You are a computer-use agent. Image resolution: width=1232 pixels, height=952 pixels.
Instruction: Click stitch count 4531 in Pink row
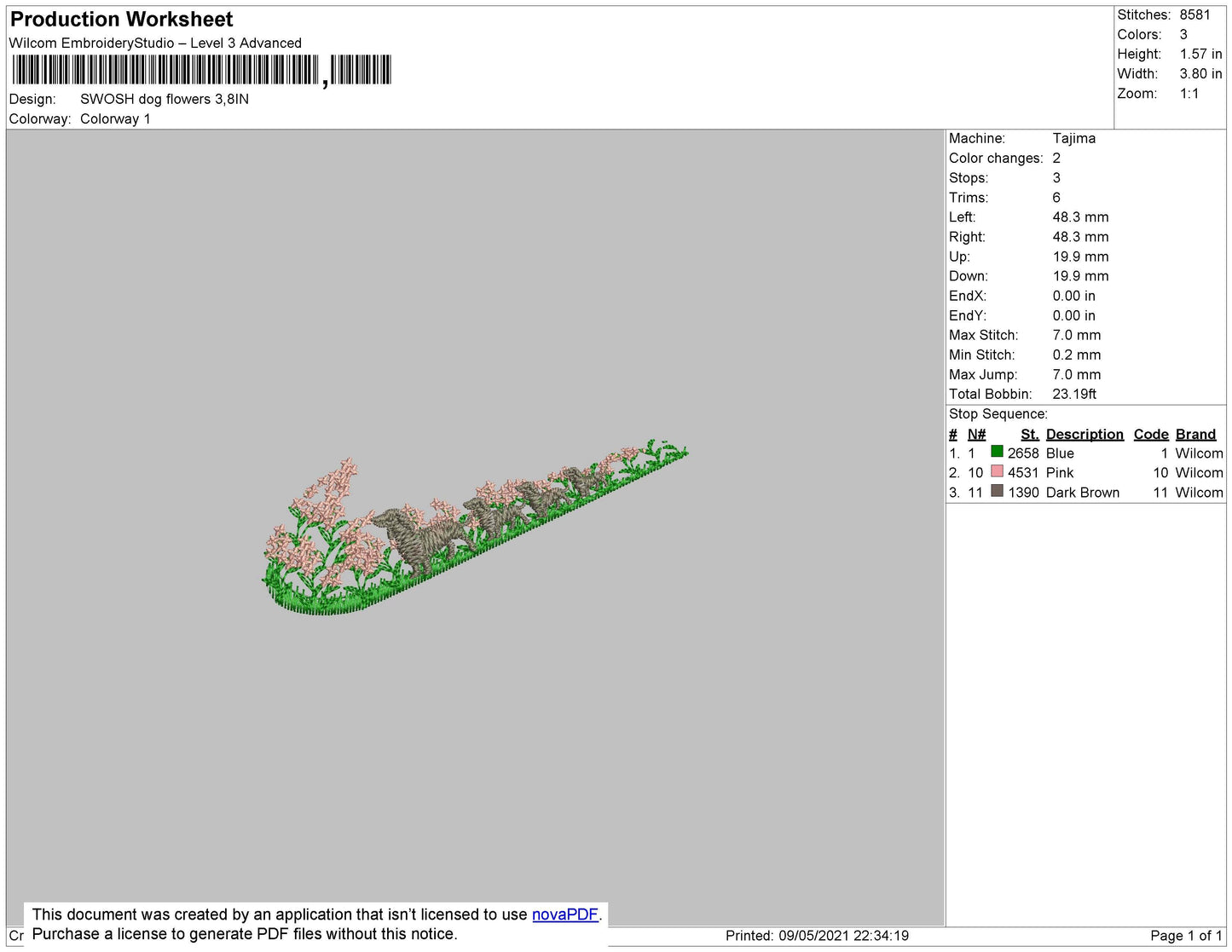pyautogui.click(x=1023, y=472)
